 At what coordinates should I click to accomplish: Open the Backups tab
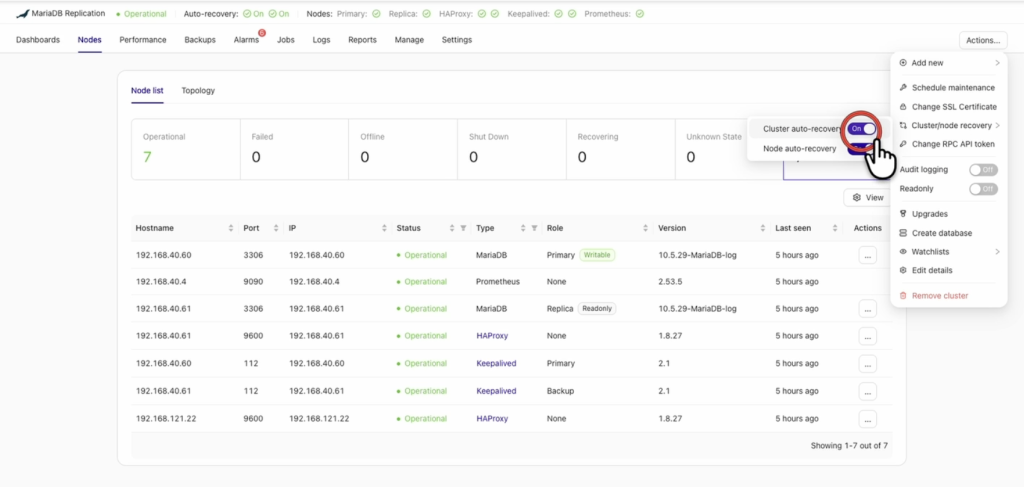point(200,40)
